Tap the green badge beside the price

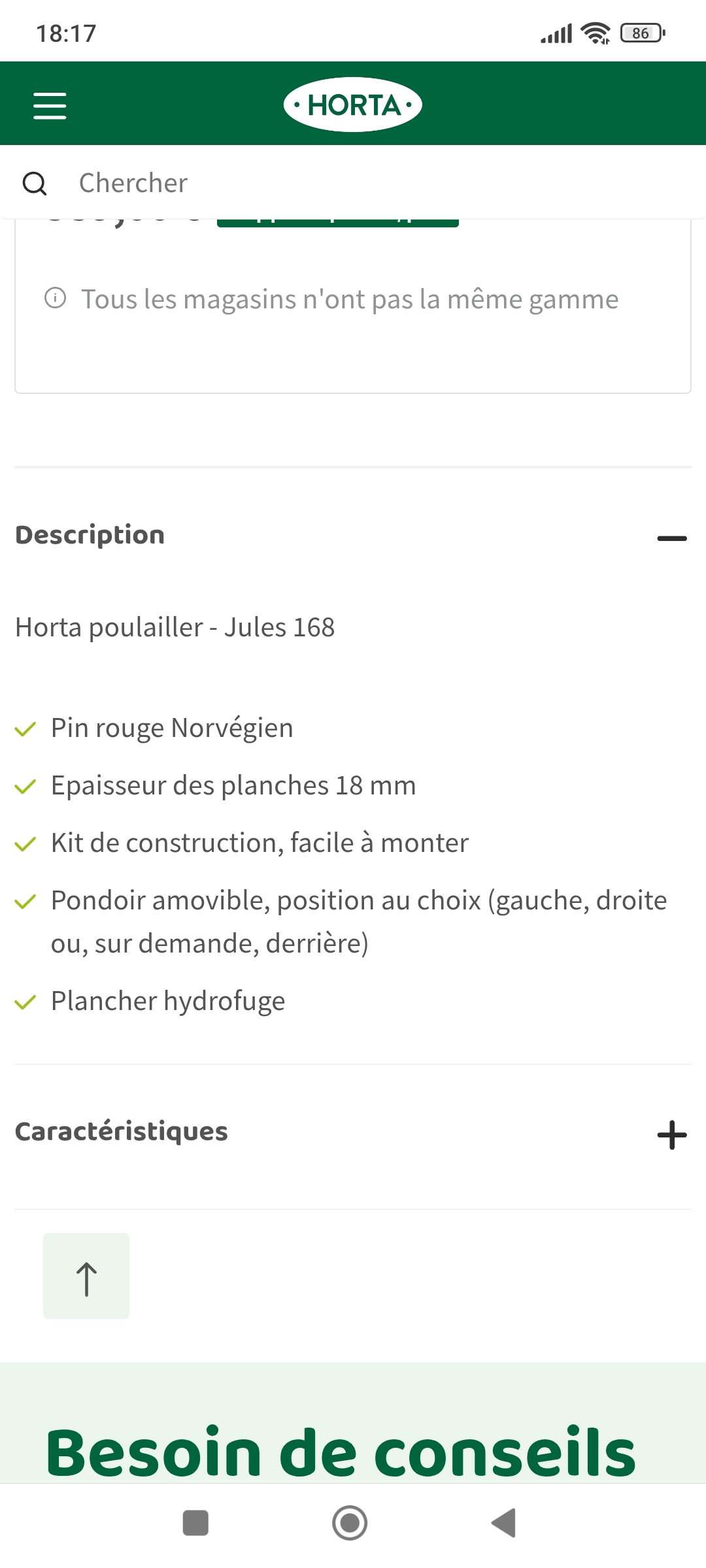click(x=337, y=223)
